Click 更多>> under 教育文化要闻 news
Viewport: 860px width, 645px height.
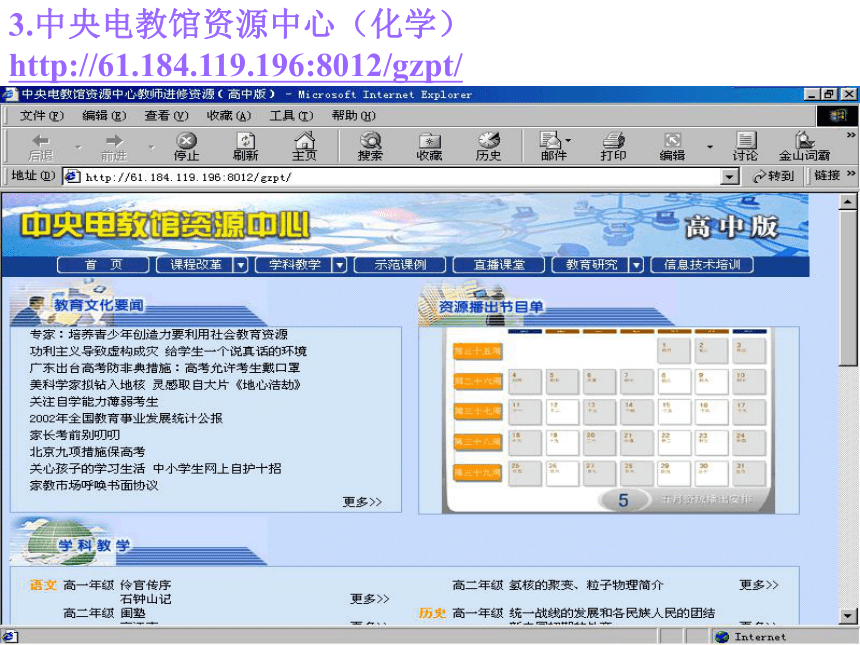[362, 502]
